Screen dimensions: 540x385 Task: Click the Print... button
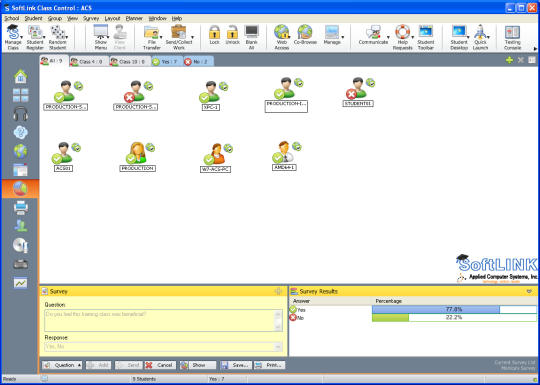pos(270,365)
